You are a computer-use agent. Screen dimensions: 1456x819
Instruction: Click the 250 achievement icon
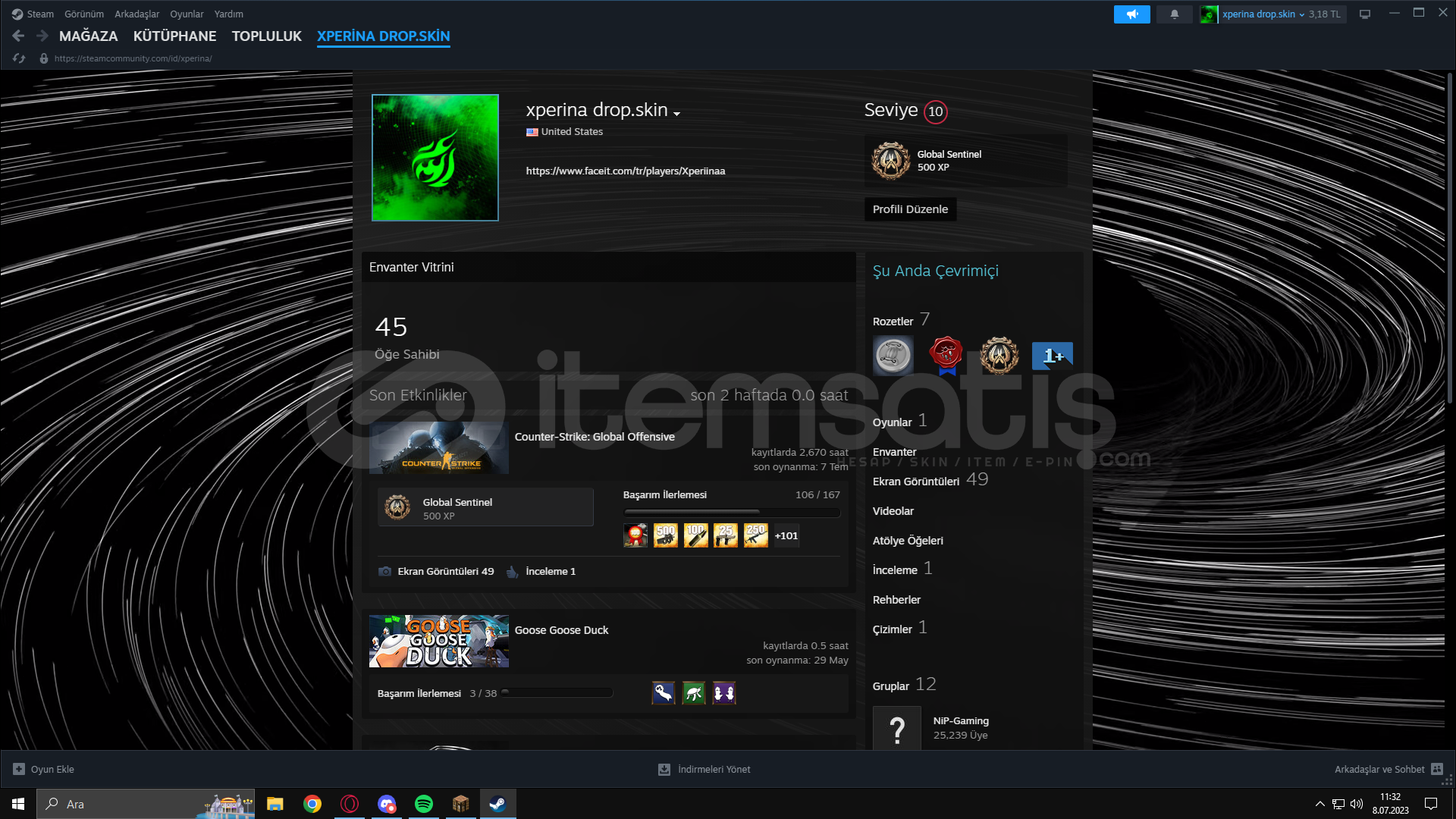pos(755,535)
